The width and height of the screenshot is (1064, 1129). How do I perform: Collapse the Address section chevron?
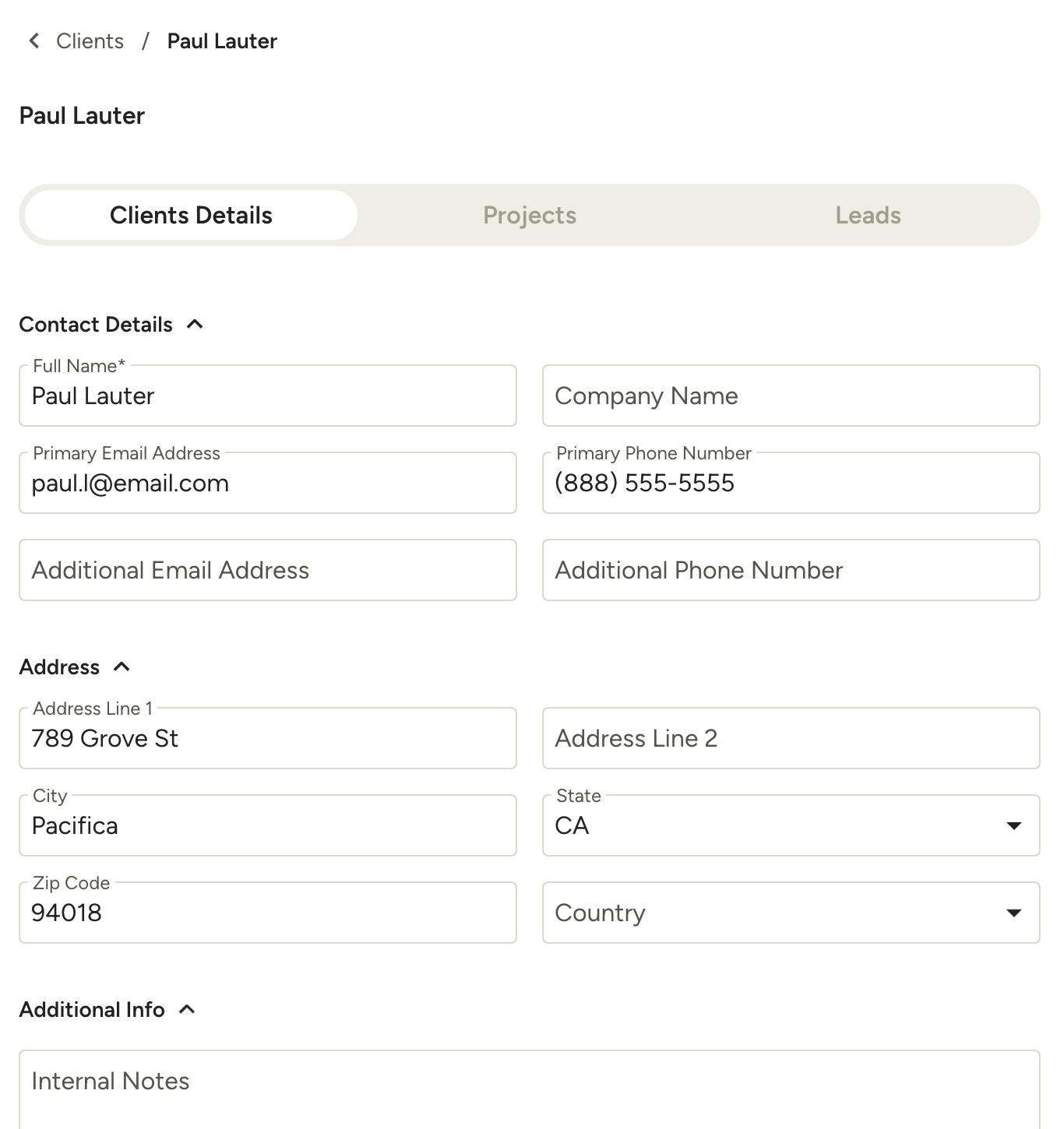pos(122,666)
